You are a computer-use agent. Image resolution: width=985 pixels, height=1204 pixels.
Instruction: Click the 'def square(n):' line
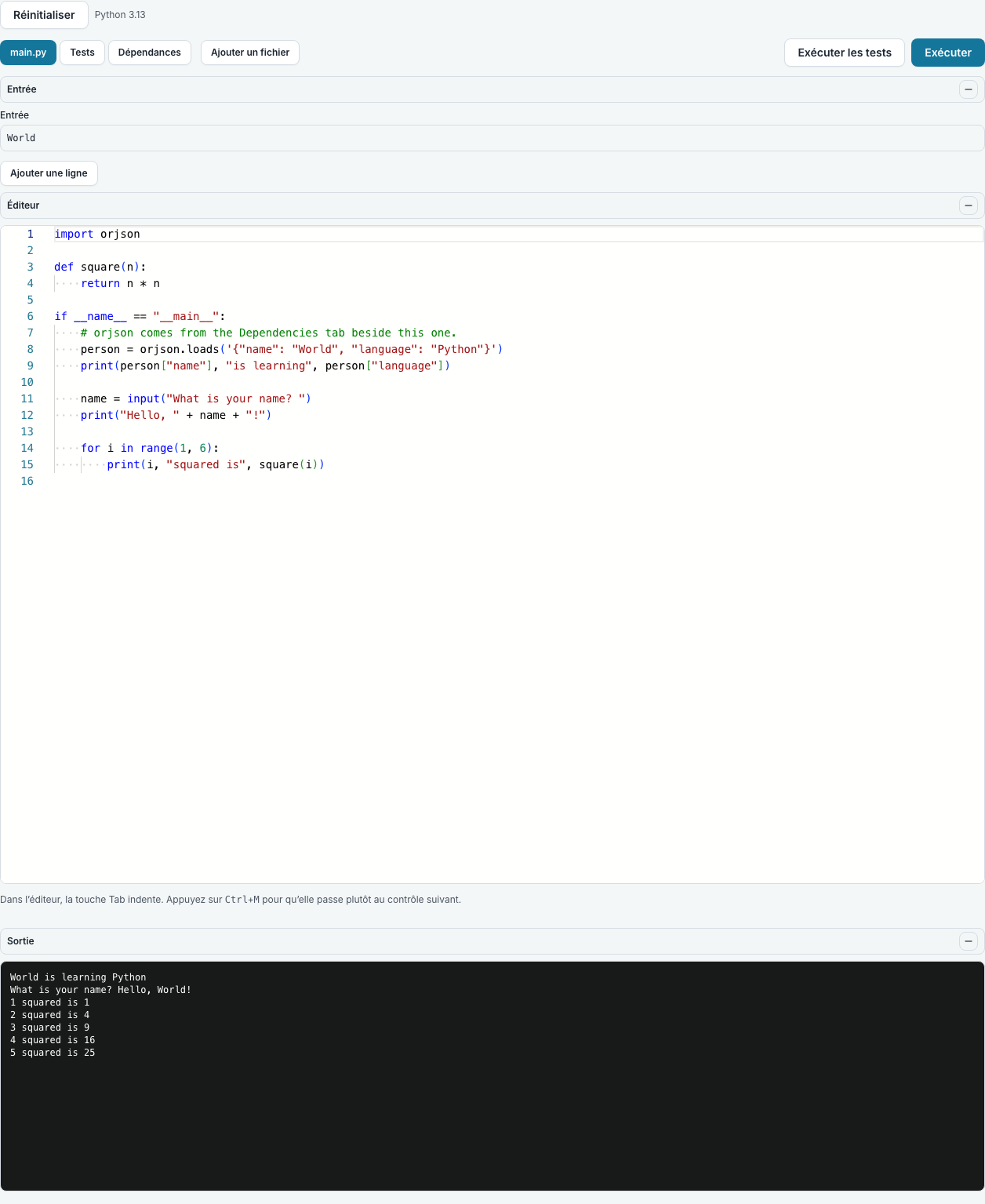pos(100,267)
